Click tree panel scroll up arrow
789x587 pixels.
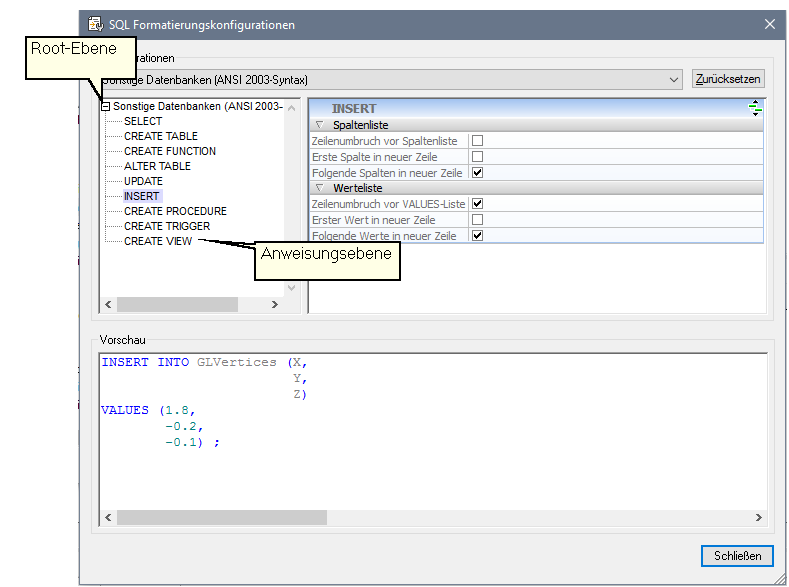[x=291, y=108]
